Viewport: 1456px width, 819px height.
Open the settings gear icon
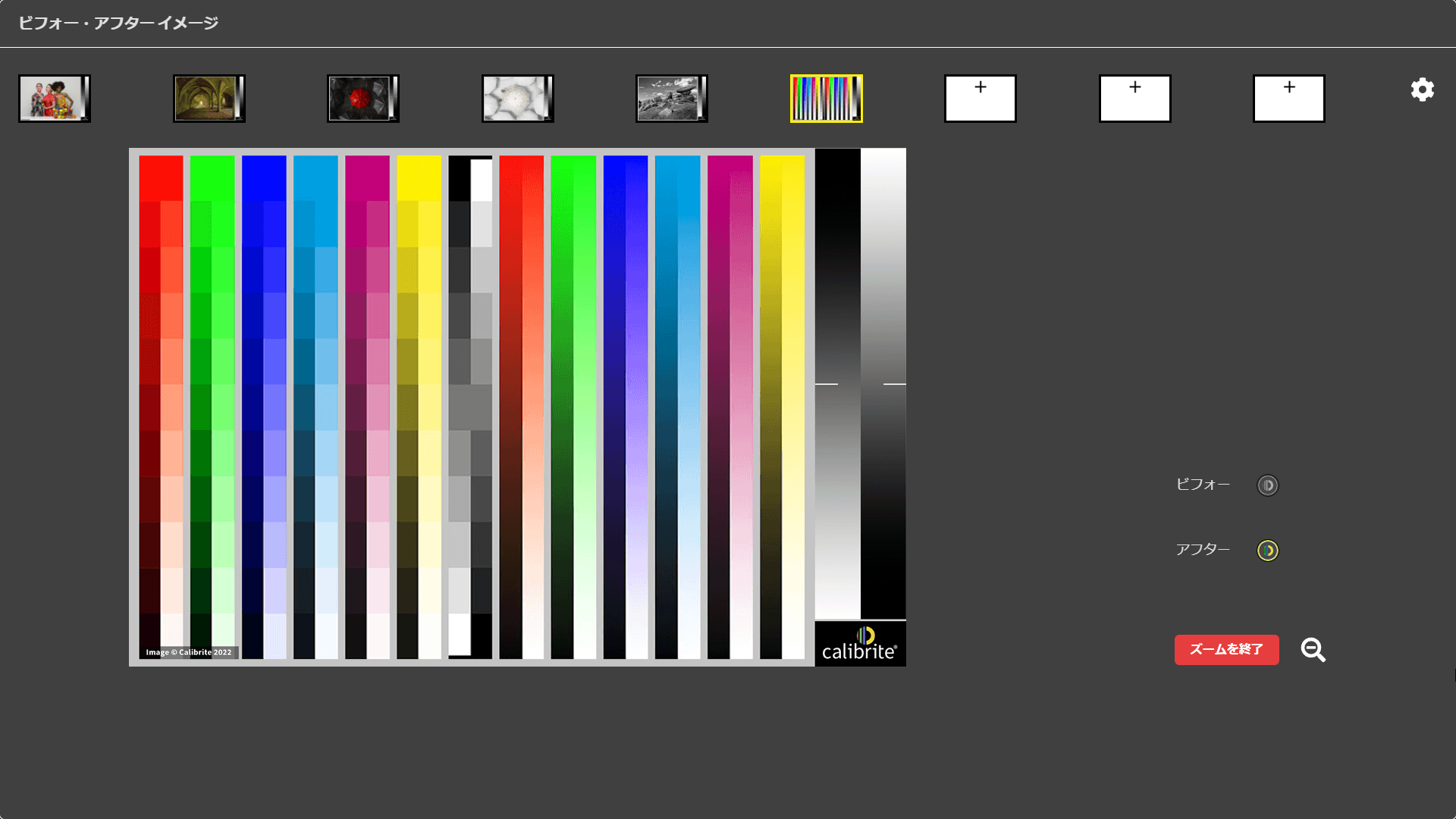click(1422, 89)
